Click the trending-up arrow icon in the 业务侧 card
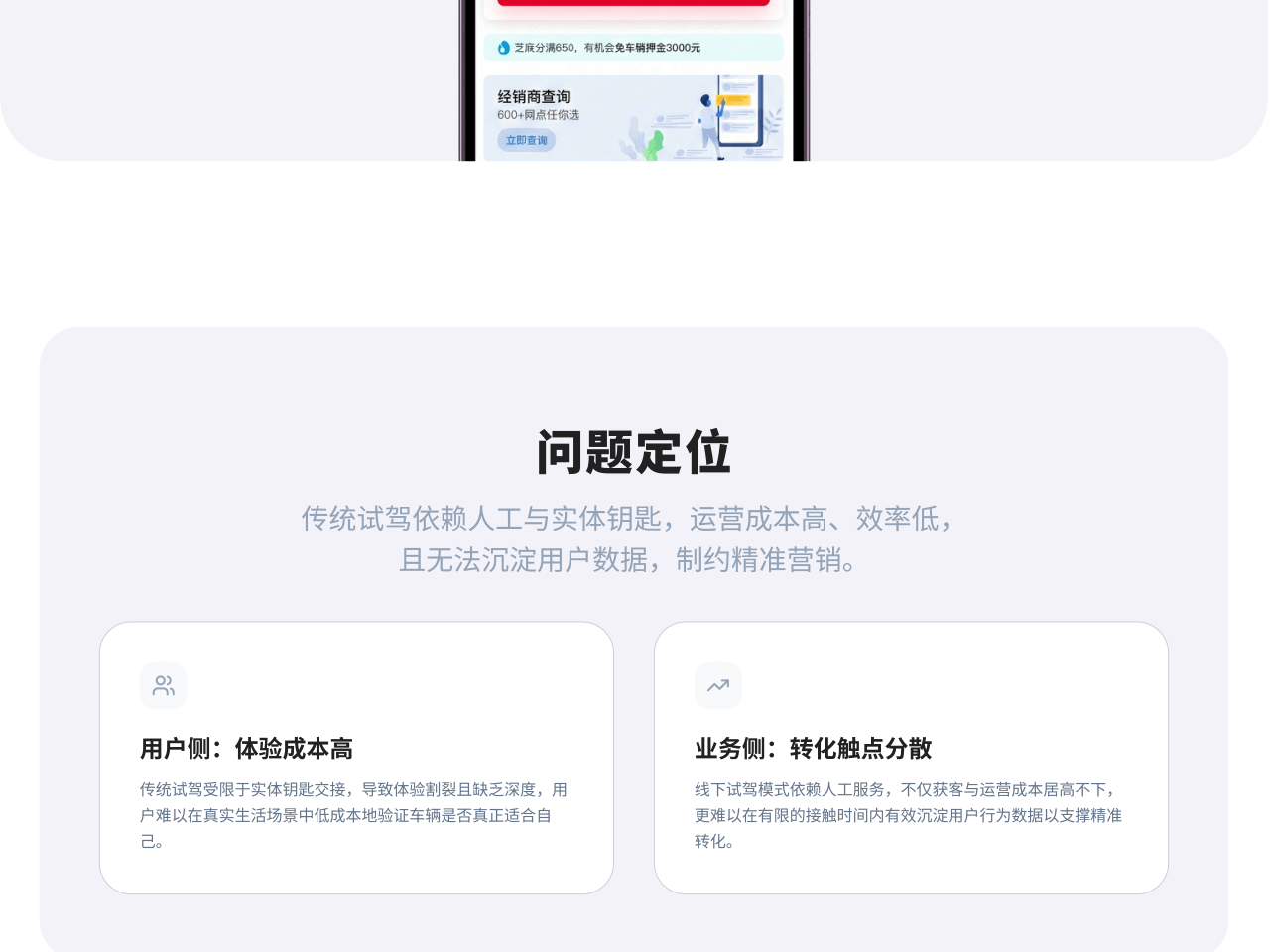The image size is (1270, 952). coord(718,685)
